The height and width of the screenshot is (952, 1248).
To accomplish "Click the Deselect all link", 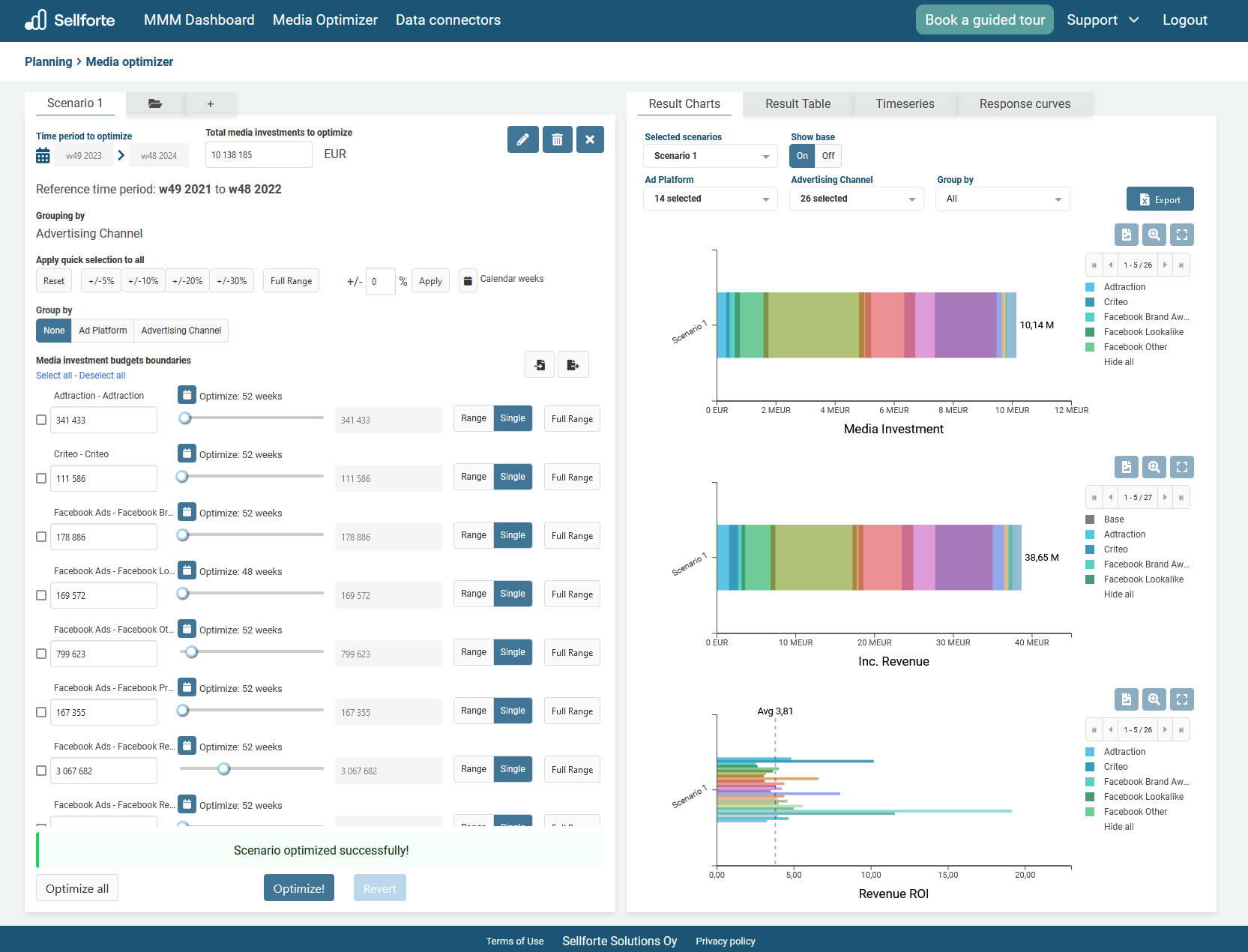I will (102, 376).
